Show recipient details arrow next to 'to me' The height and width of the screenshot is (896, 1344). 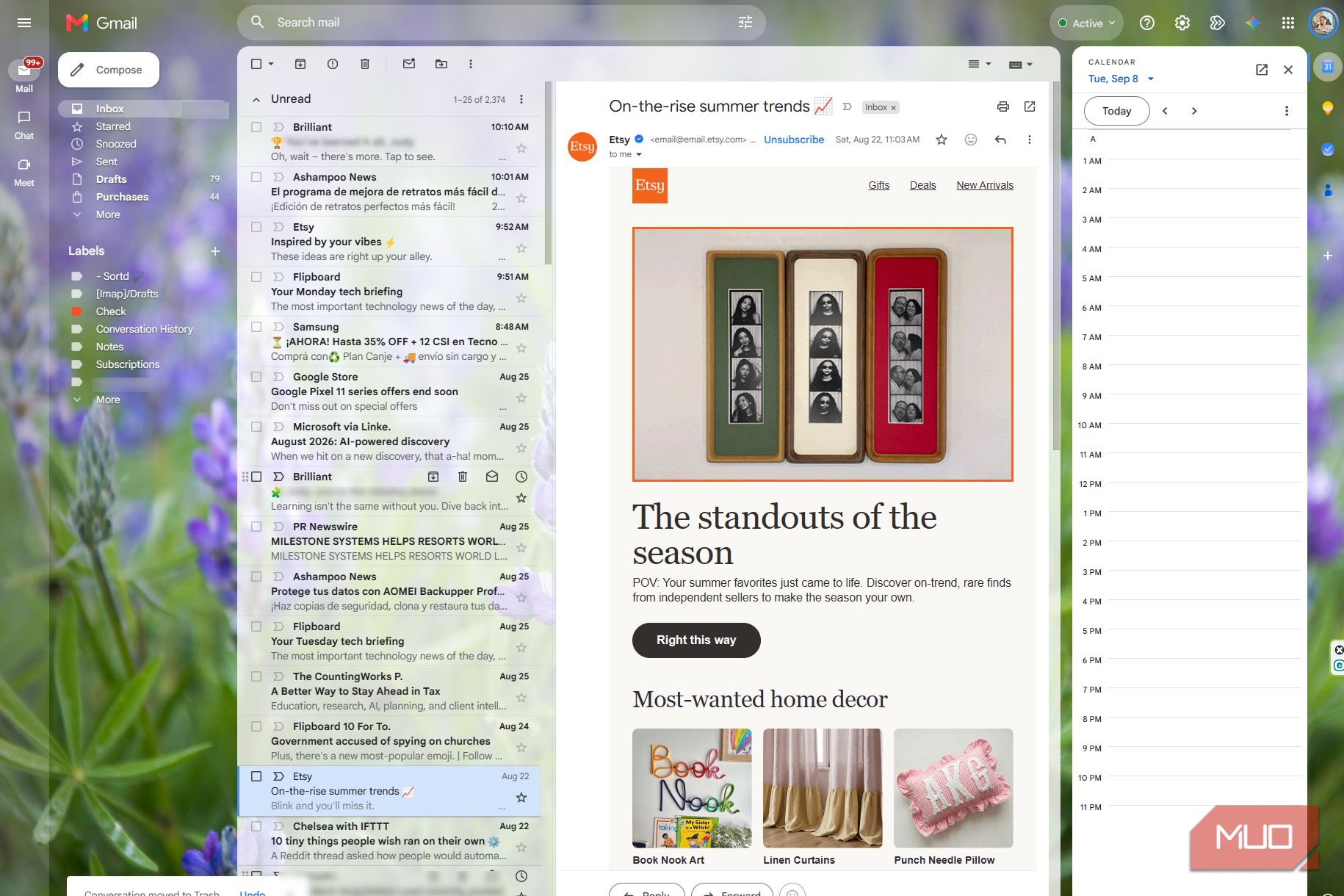point(638,154)
